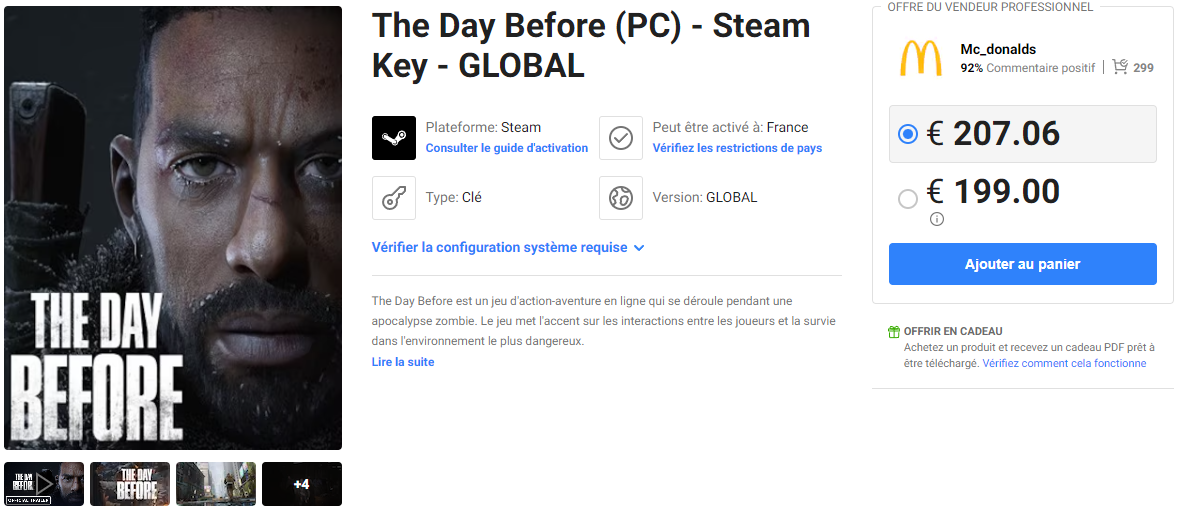Click the chevron next to system requirements
Screen dimensions: 1184x516
(639, 248)
